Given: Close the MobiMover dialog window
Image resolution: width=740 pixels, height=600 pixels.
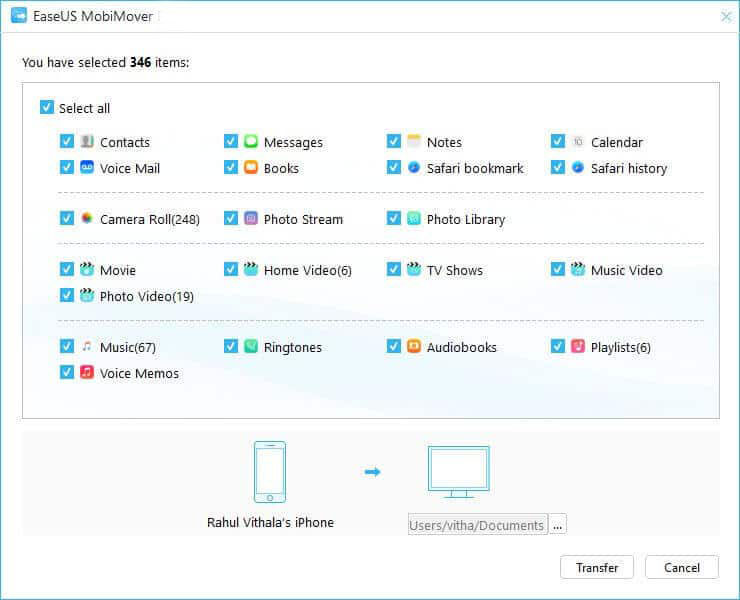Looking at the screenshot, I should (x=726, y=17).
